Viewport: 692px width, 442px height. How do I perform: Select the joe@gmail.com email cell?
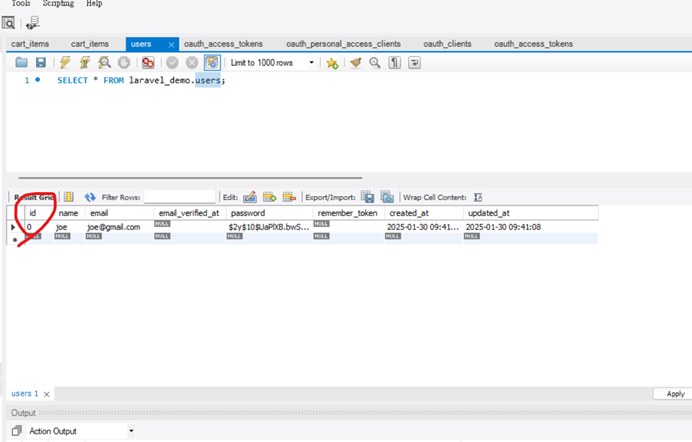119,227
